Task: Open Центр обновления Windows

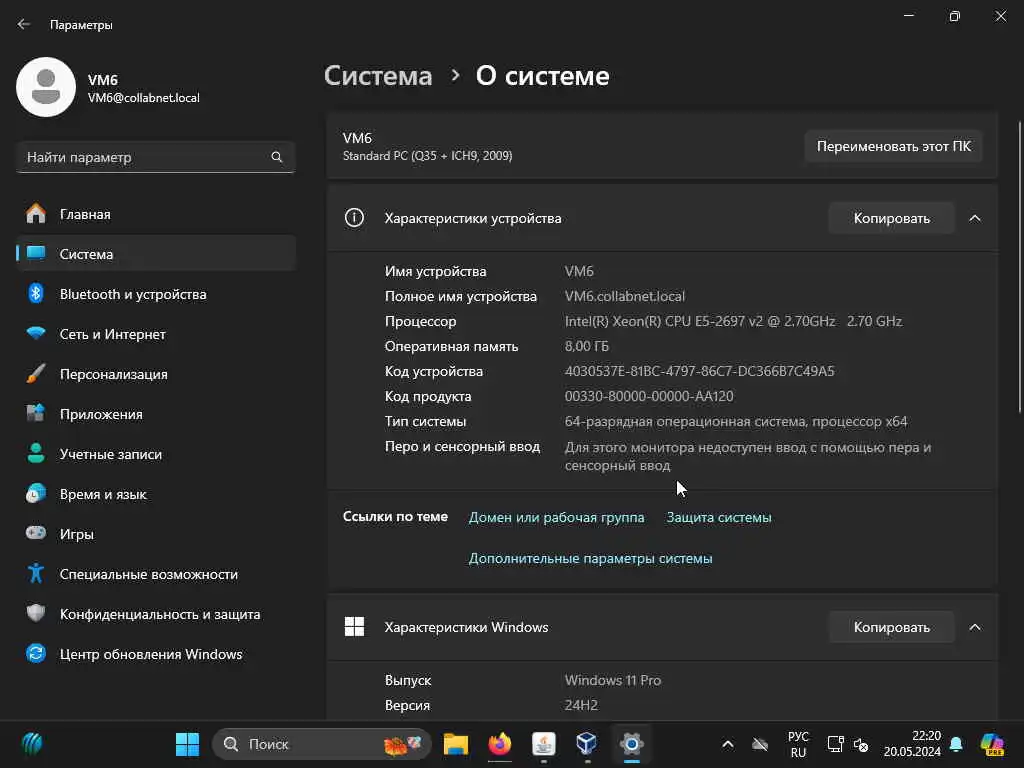Action: click(x=156, y=654)
